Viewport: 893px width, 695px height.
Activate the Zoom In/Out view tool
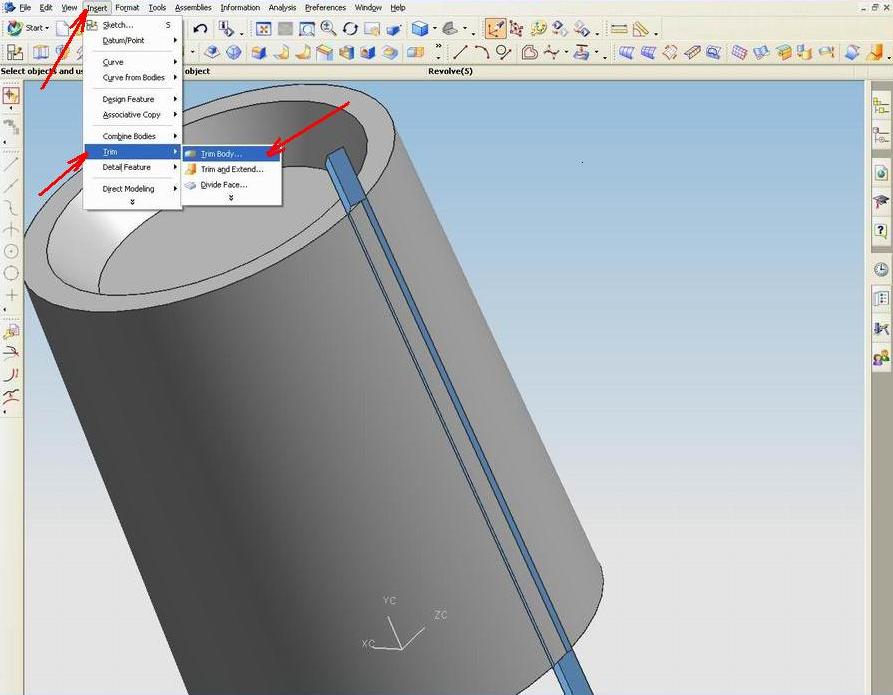coord(327,28)
